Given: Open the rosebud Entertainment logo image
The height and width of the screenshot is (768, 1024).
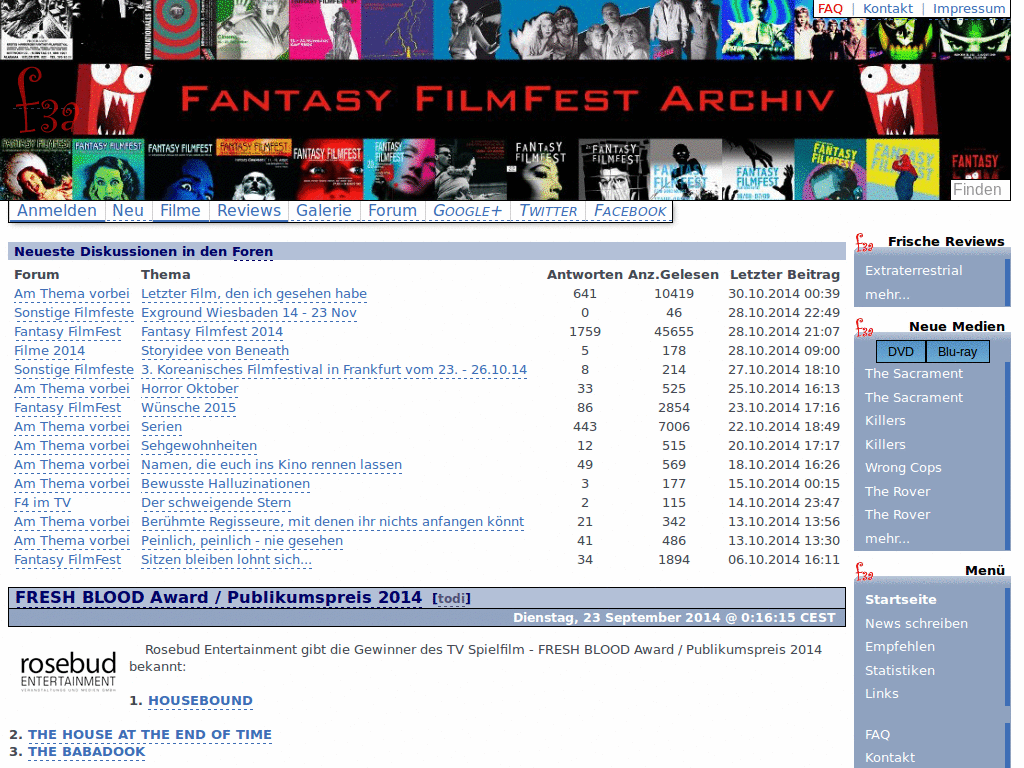Looking at the screenshot, I should [68, 672].
